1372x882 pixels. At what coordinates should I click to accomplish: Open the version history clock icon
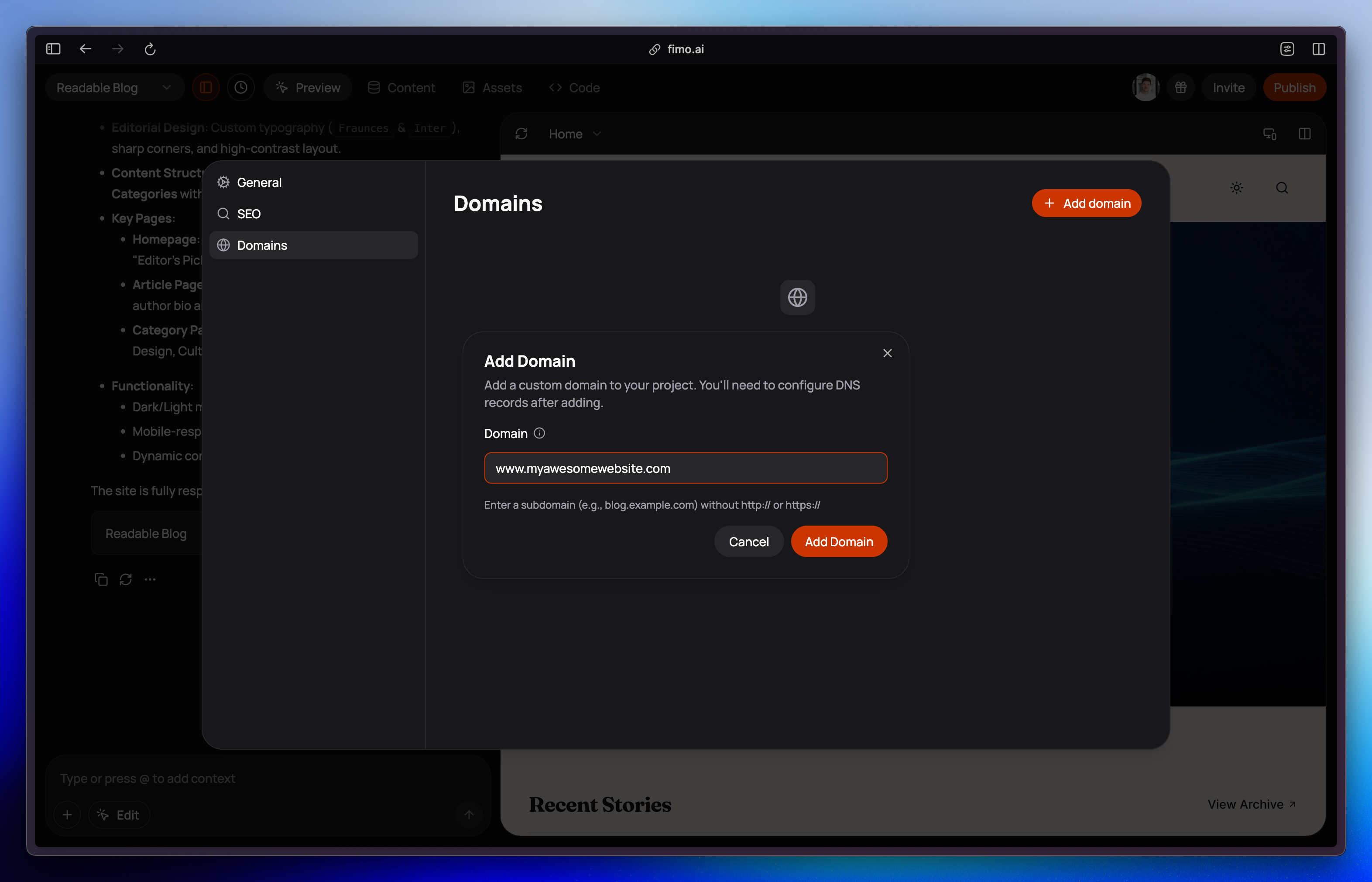point(240,88)
